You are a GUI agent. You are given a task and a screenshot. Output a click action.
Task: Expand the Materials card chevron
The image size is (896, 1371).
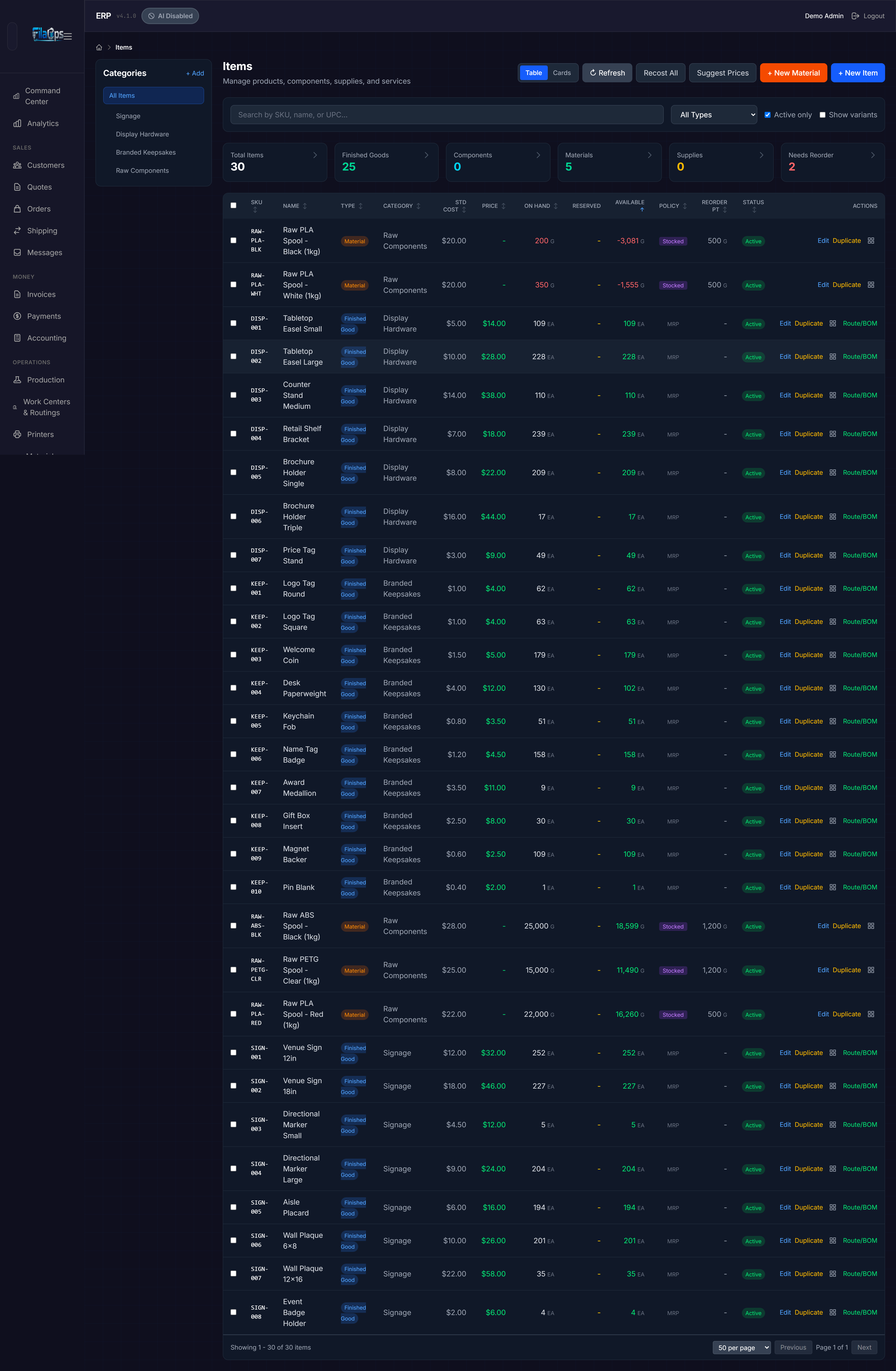coord(650,156)
